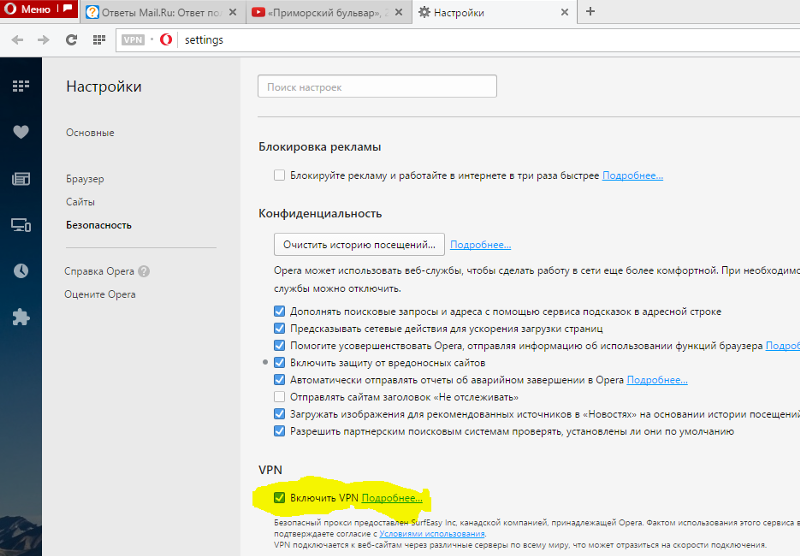Open the Сайты settings section
The width and height of the screenshot is (800, 556).
click(x=80, y=202)
